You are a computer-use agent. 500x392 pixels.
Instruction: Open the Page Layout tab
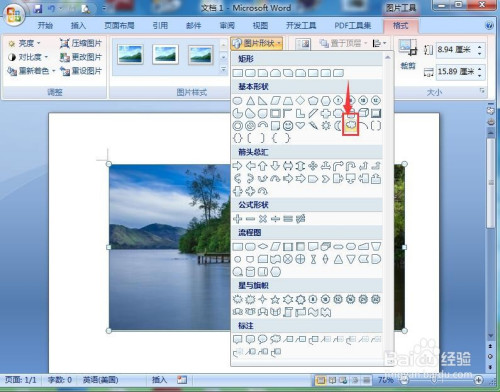pyautogui.click(x=119, y=26)
